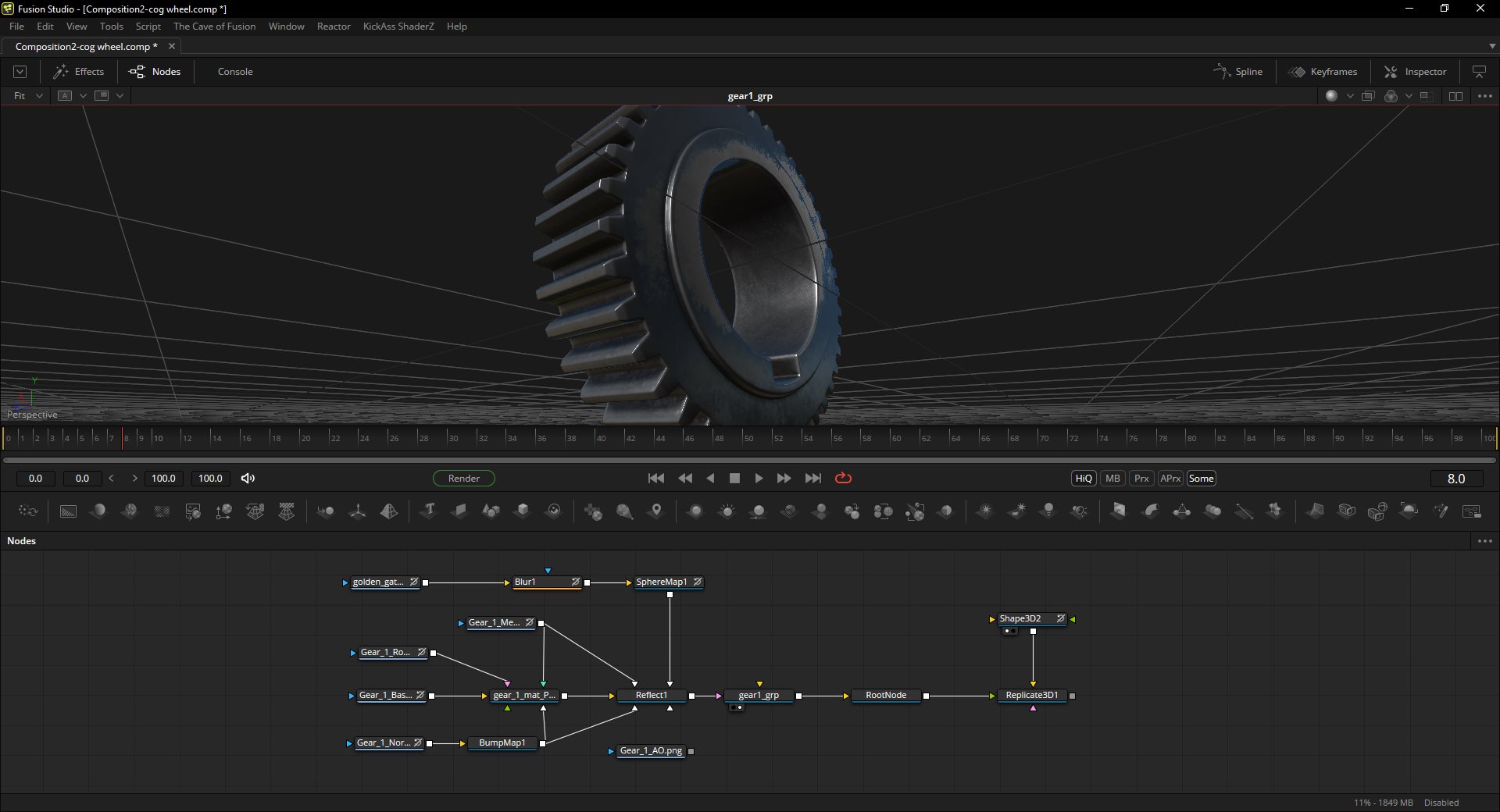Add a Merge 3D triangle tool

pyautogui.click(x=1182, y=511)
